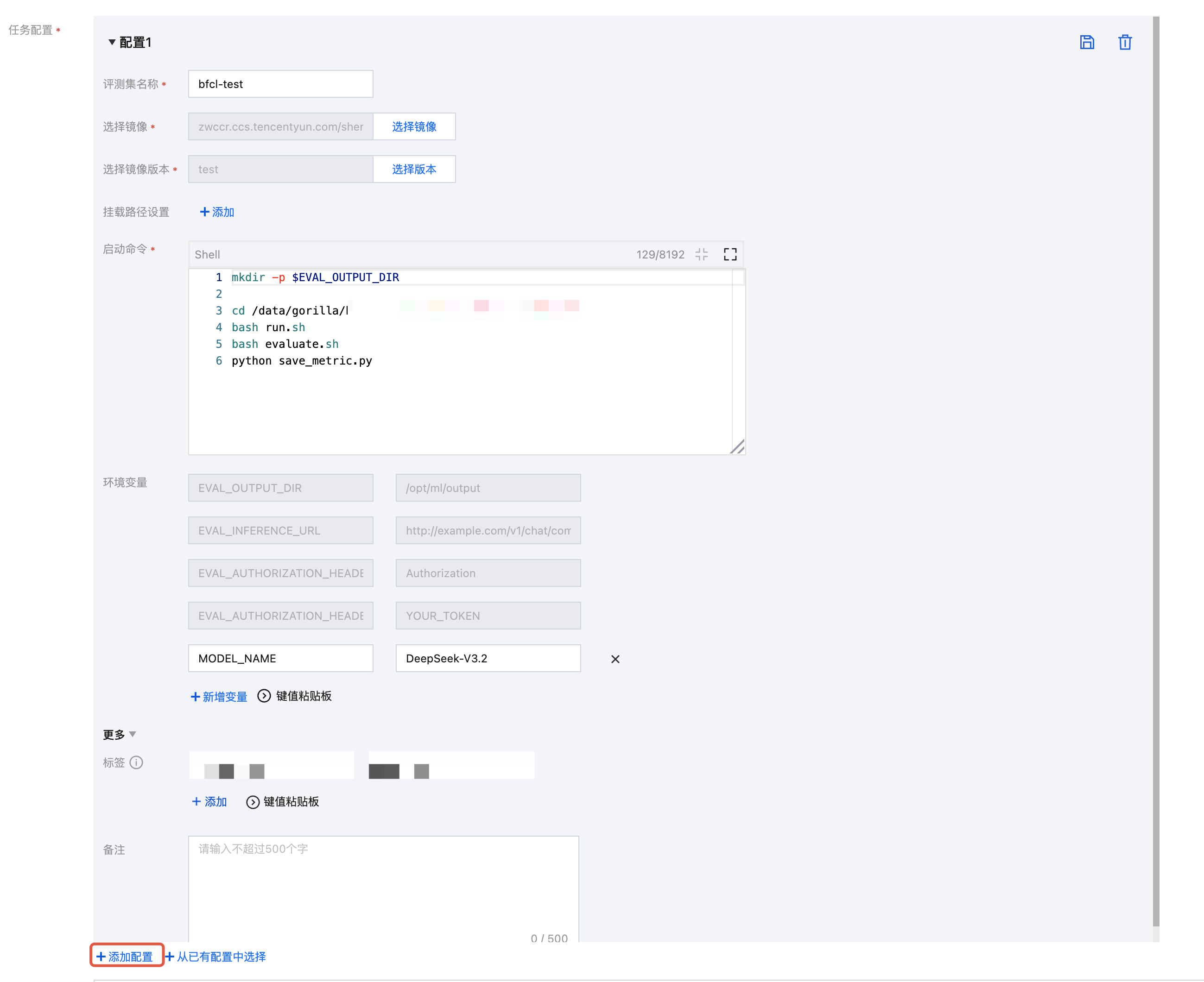This screenshot has height=982, width=1204.
Task: Open 键值粘贴板 under environment variables
Action: 295,696
